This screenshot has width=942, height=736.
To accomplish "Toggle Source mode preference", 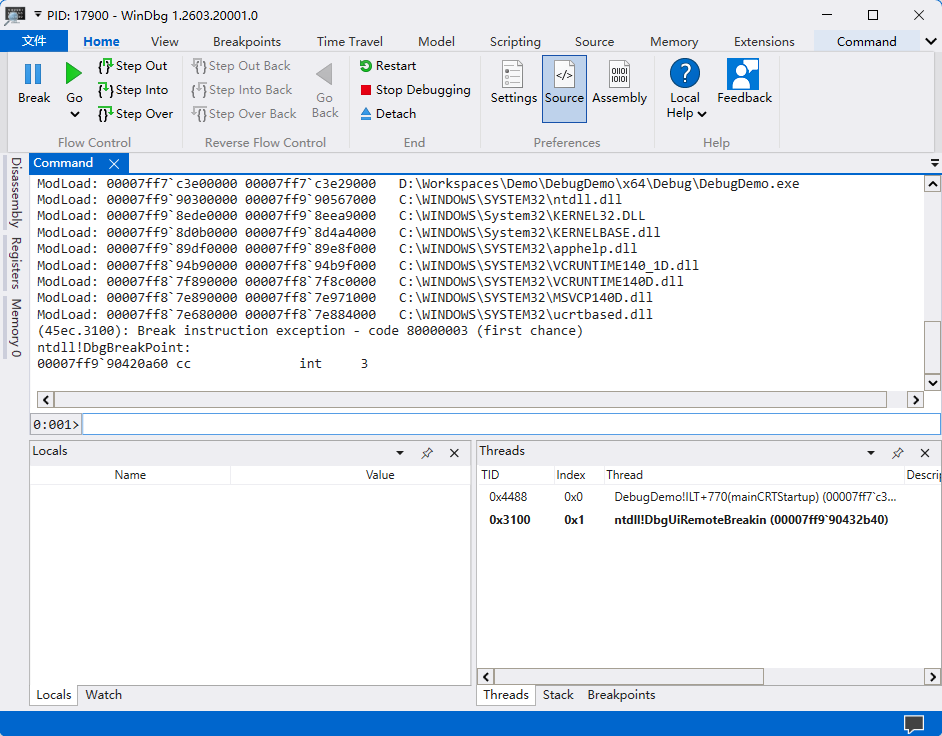I will coord(564,76).
